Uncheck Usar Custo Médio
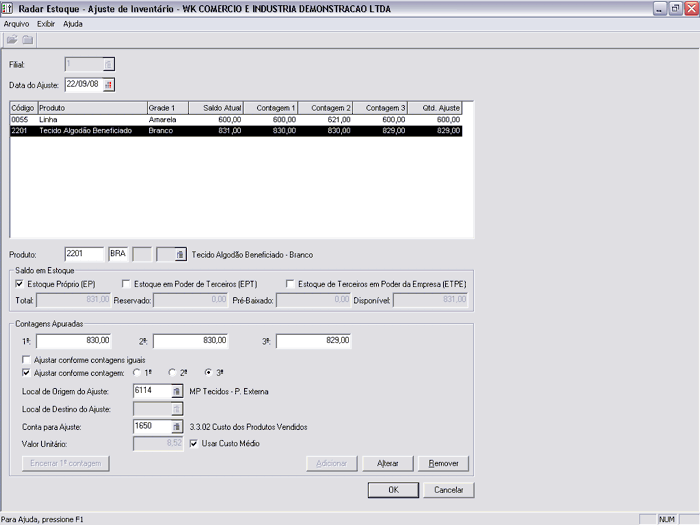This screenshot has width=700, height=525. click(x=193, y=443)
